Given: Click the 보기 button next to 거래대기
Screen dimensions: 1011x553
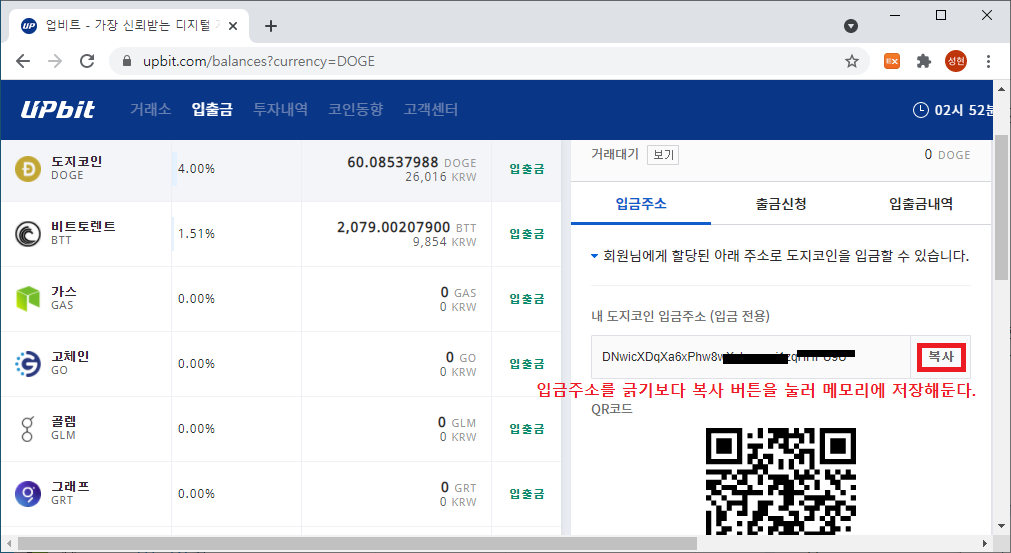Looking at the screenshot, I should (x=663, y=155).
